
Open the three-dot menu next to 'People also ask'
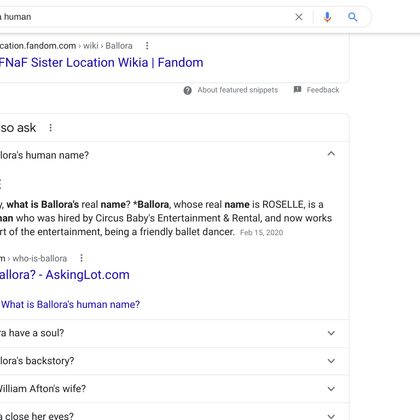pyautogui.click(x=50, y=128)
